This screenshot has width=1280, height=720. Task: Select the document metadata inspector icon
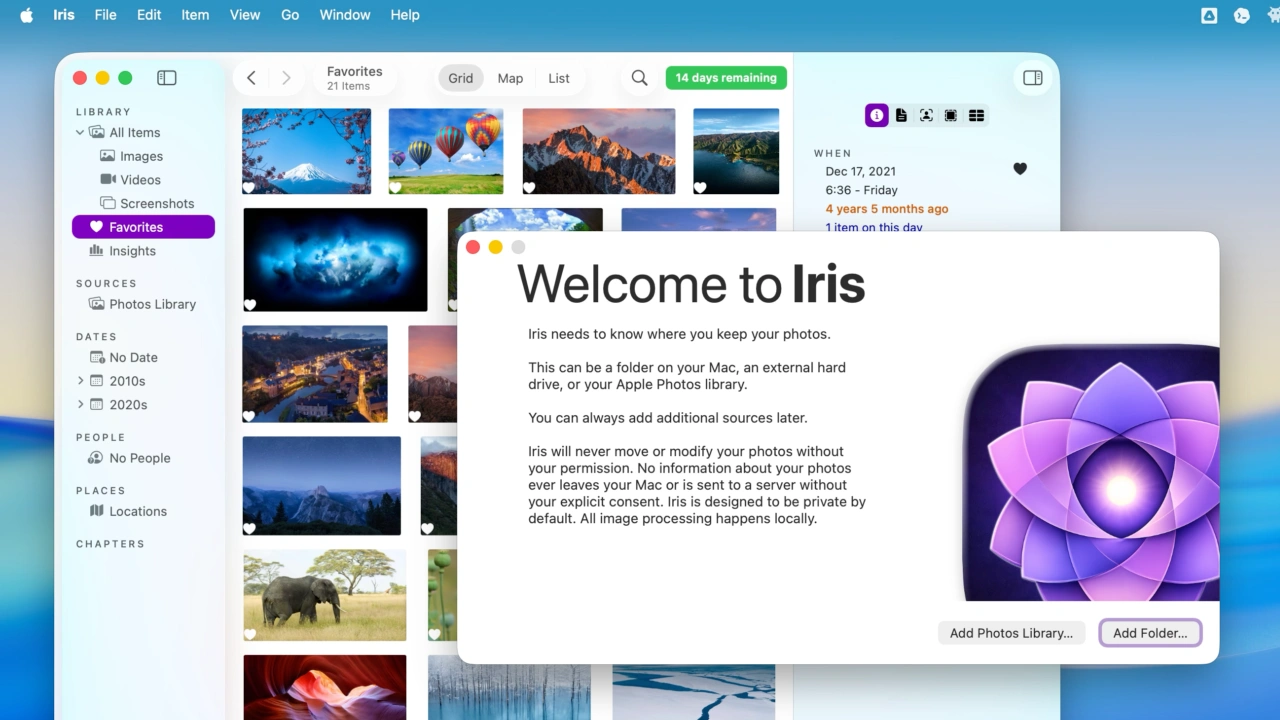901,116
